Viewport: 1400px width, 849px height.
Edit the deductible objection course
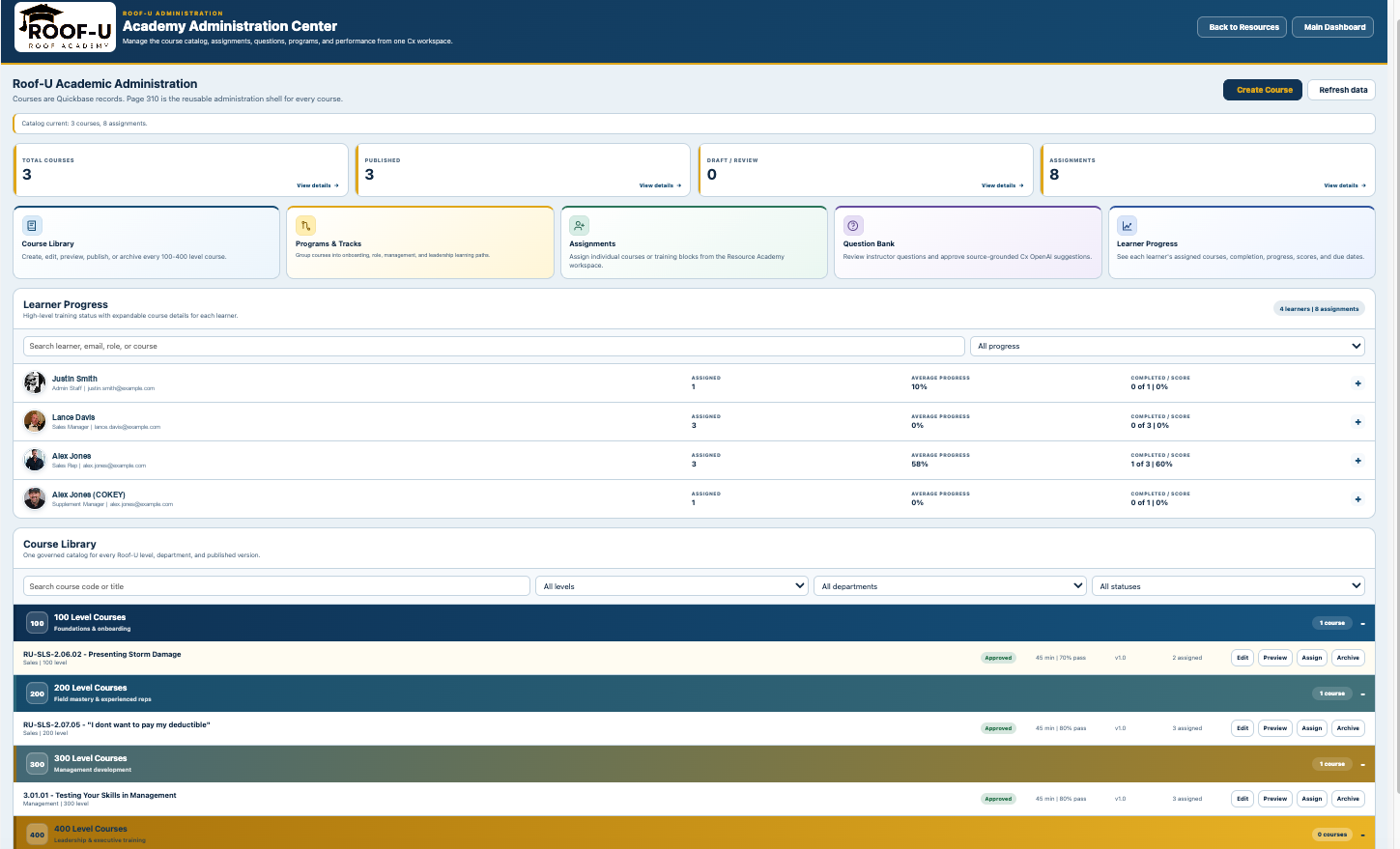pyautogui.click(x=1243, y=728)
